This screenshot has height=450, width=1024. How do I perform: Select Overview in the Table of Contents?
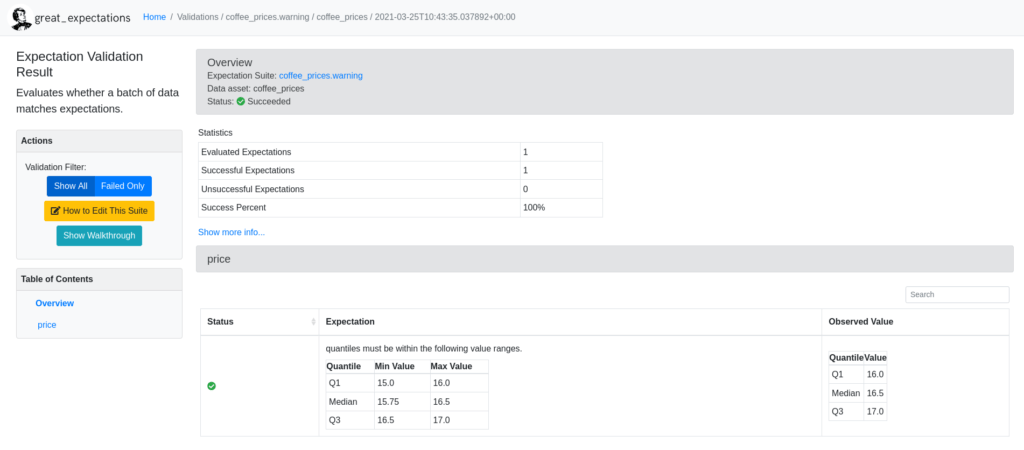coord(54,303)
